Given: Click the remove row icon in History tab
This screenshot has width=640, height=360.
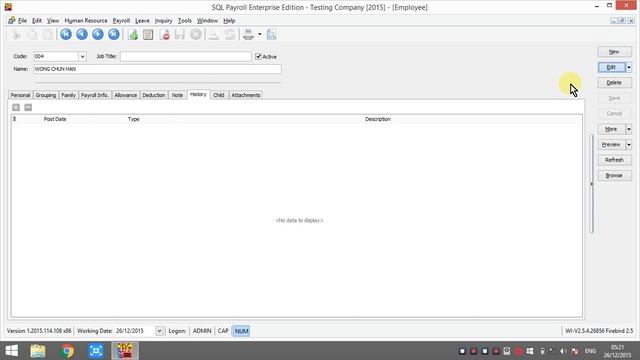Looking at the screenshot, I should (28, 107).
